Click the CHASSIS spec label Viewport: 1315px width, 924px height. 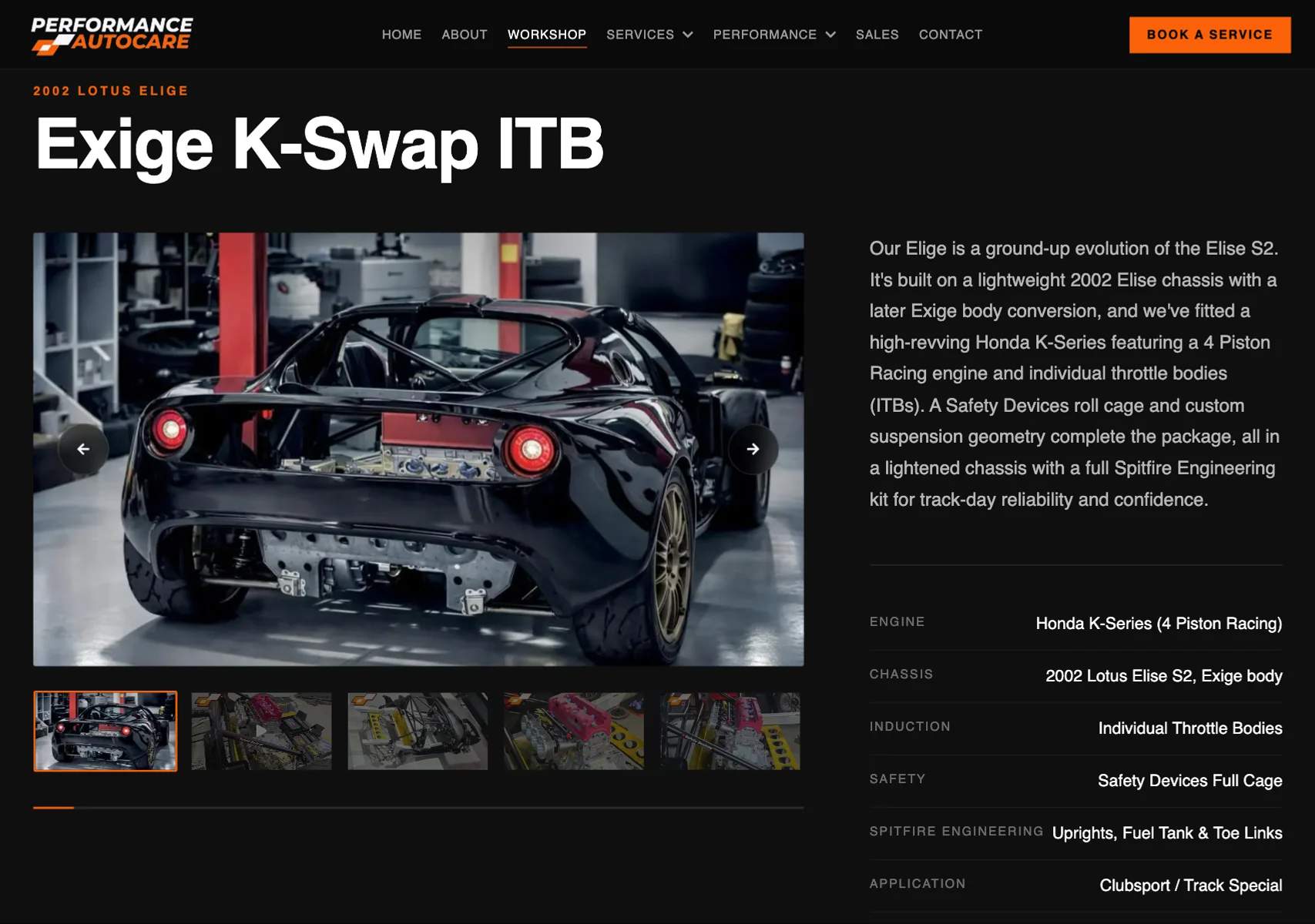pos(901,675)
